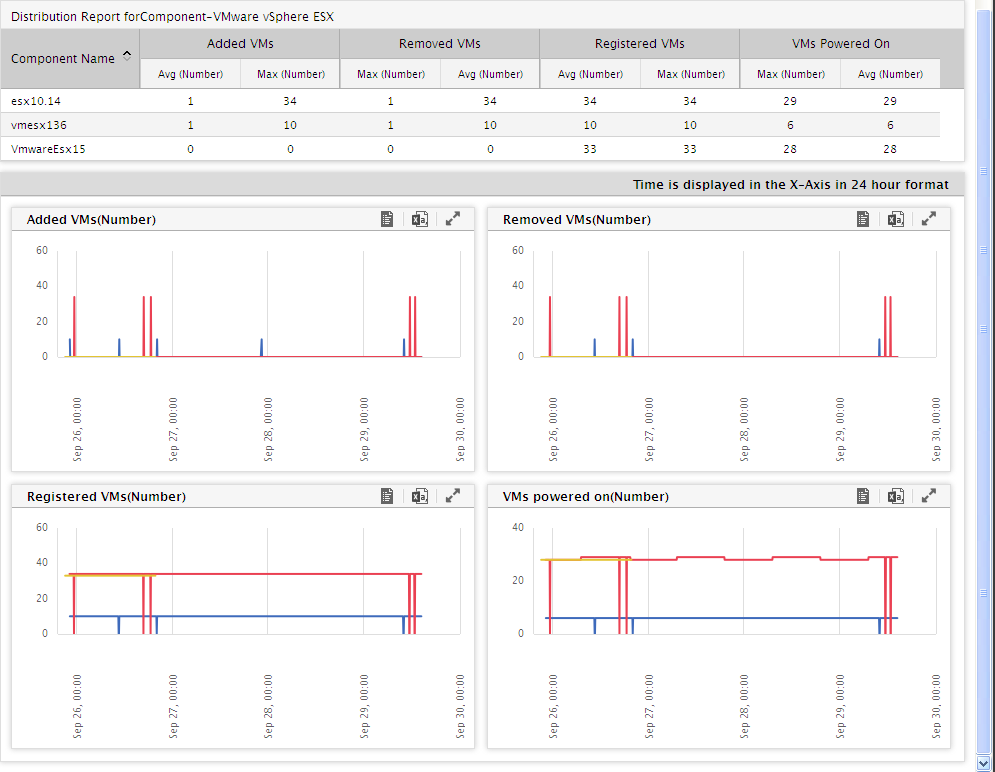Click Avg (Number) under Added VMs

pos(190,74)
